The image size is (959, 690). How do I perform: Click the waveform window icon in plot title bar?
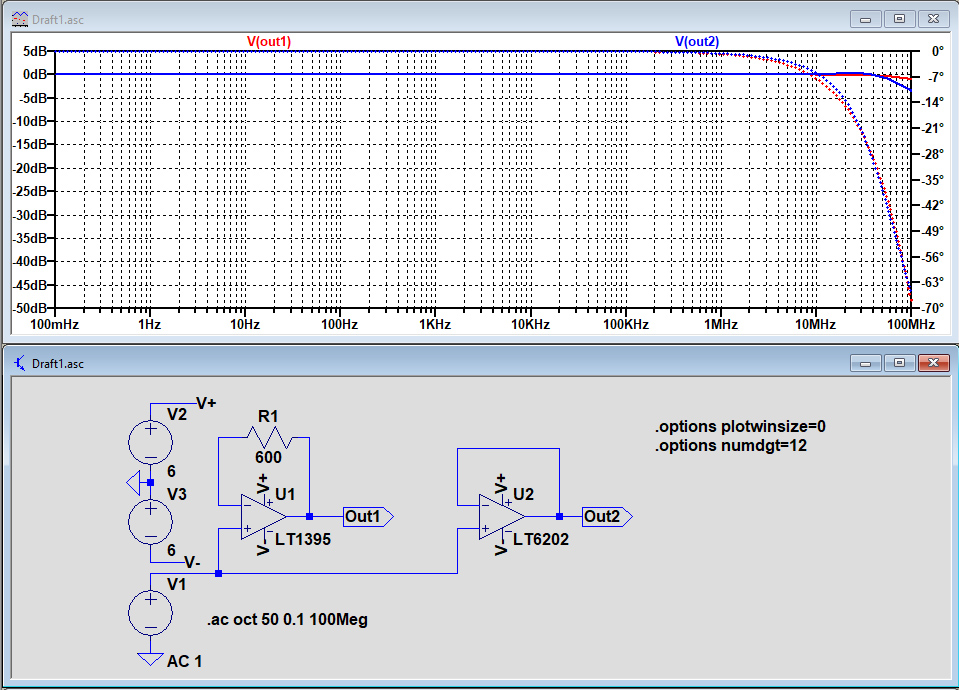coord(20,20)
